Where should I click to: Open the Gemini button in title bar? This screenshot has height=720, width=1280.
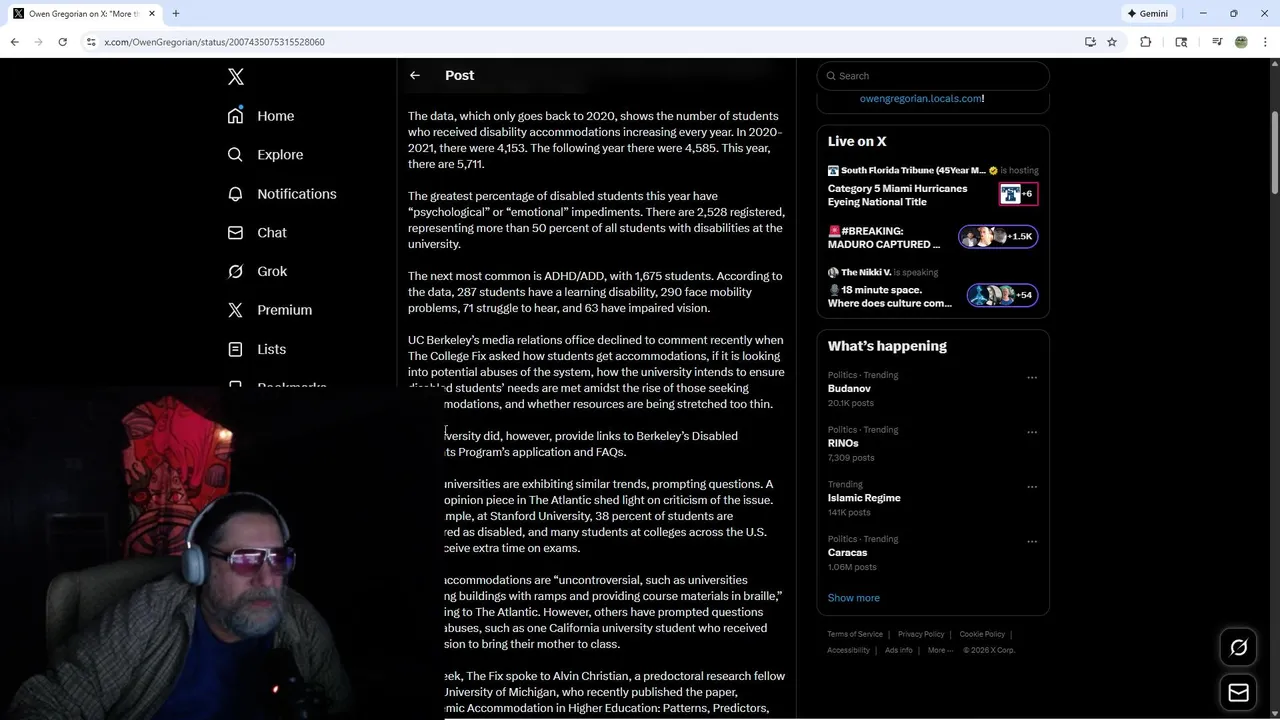1147,14
